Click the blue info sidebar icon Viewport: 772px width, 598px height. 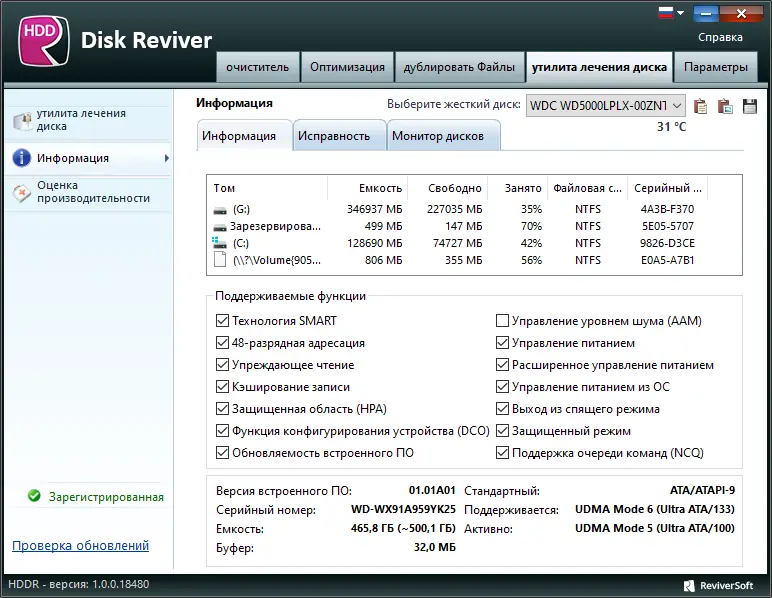22,158
